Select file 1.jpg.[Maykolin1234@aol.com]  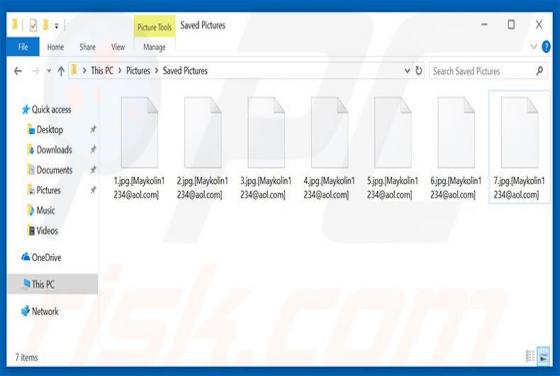click(x=139, y=147)
